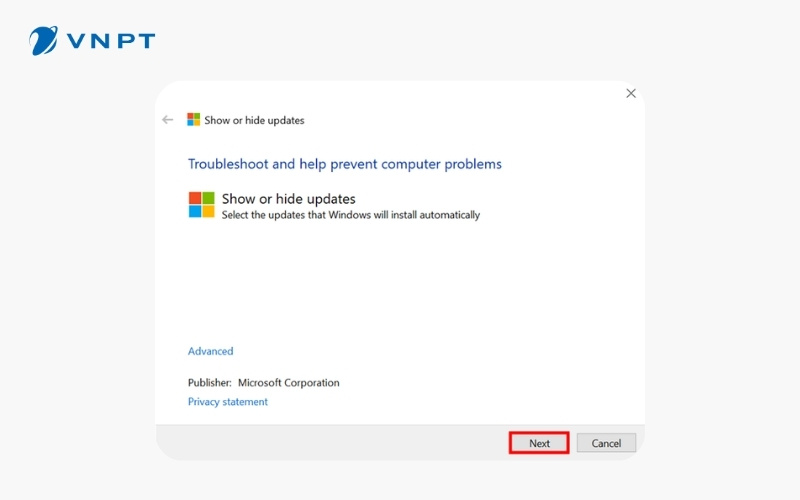800x500 pixels.
Task: Click the "Troubleshoot and help prevent computer problems" heading
Action: [344, 163]
